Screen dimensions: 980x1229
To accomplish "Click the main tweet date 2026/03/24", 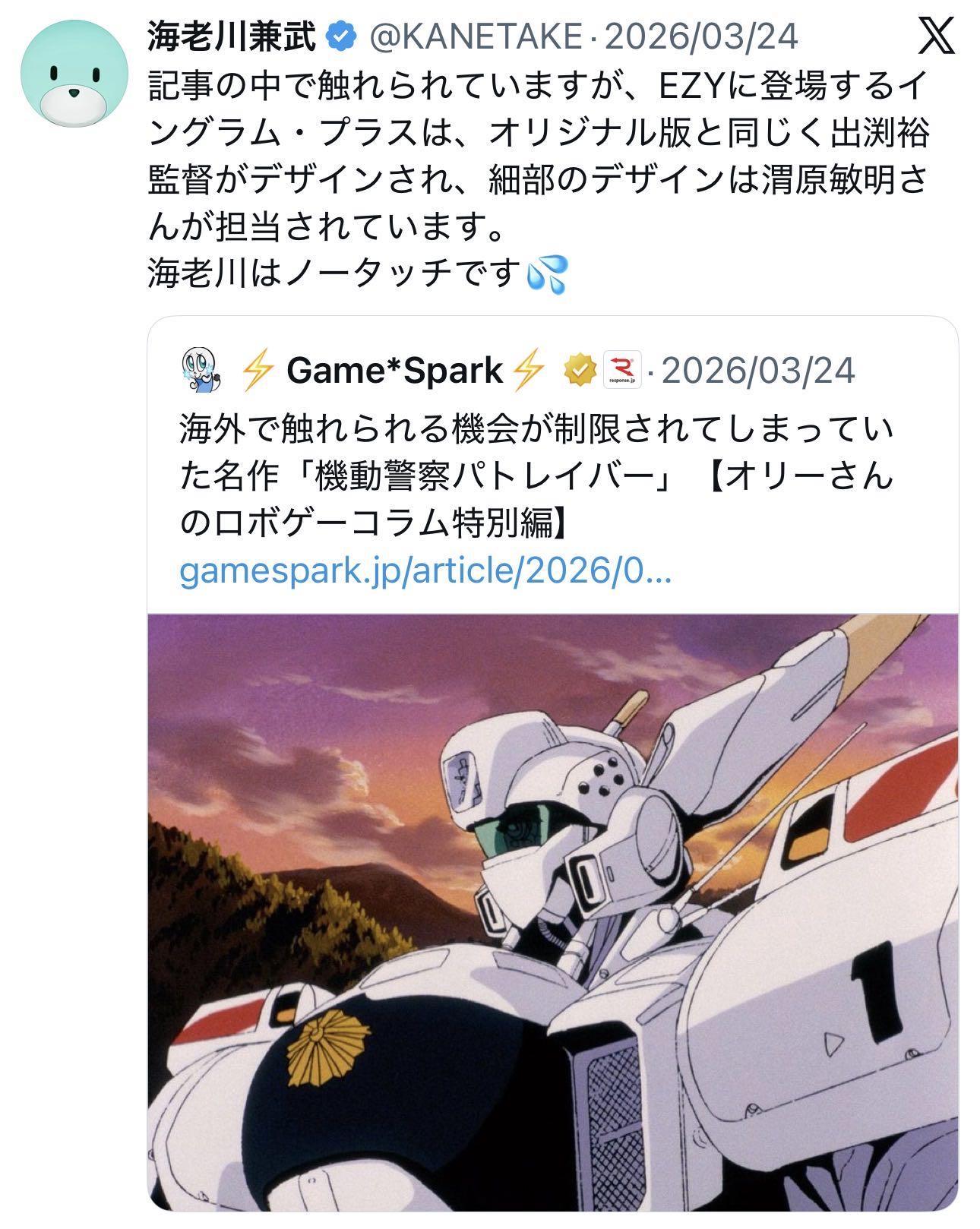I will pyautogui.click(x=701, y=36).
